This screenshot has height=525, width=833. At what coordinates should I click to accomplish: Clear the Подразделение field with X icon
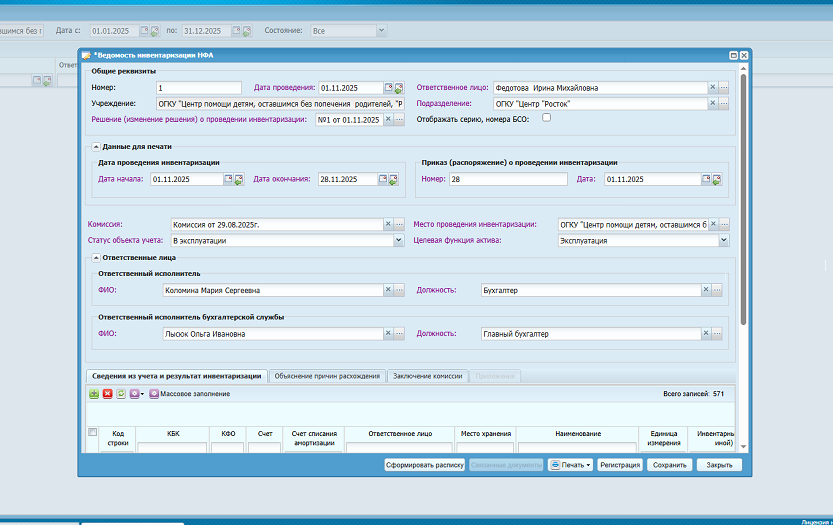[713, 103]
